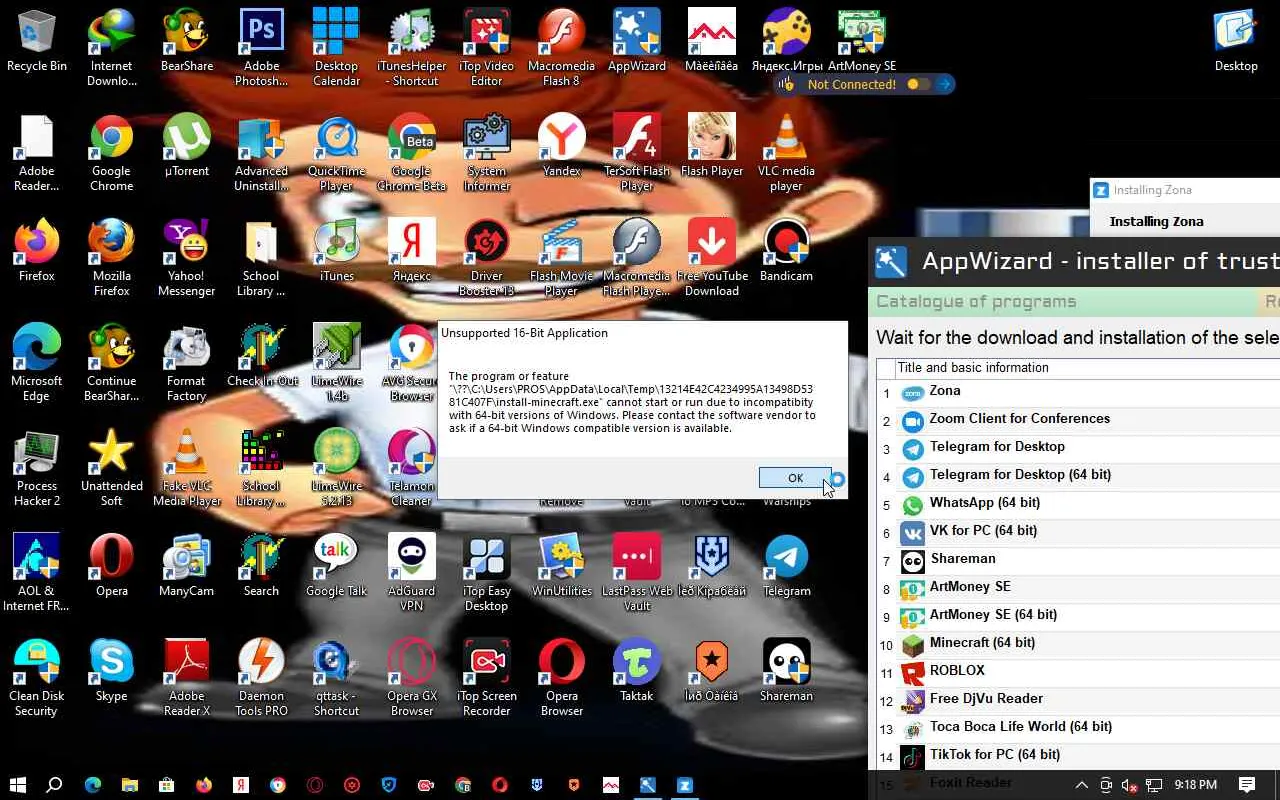Open the AdGuard VPN desktop shortcut

coord(412,573)
